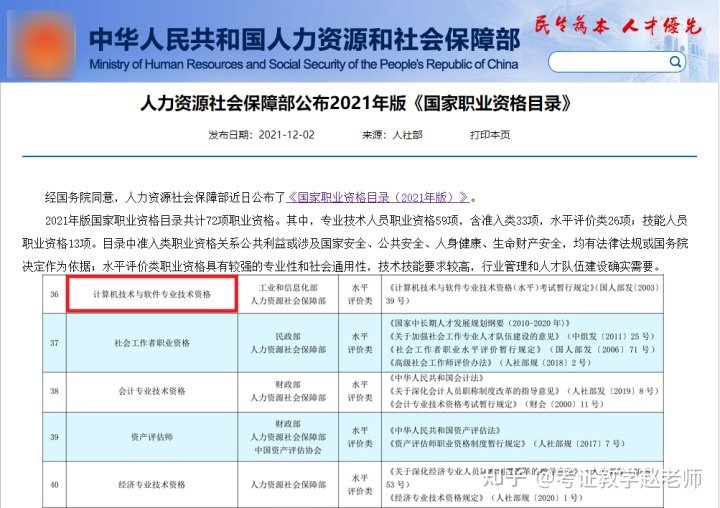Click the blurred national emblem logo
Screen dimensions: 720x508
pos(41,45)
